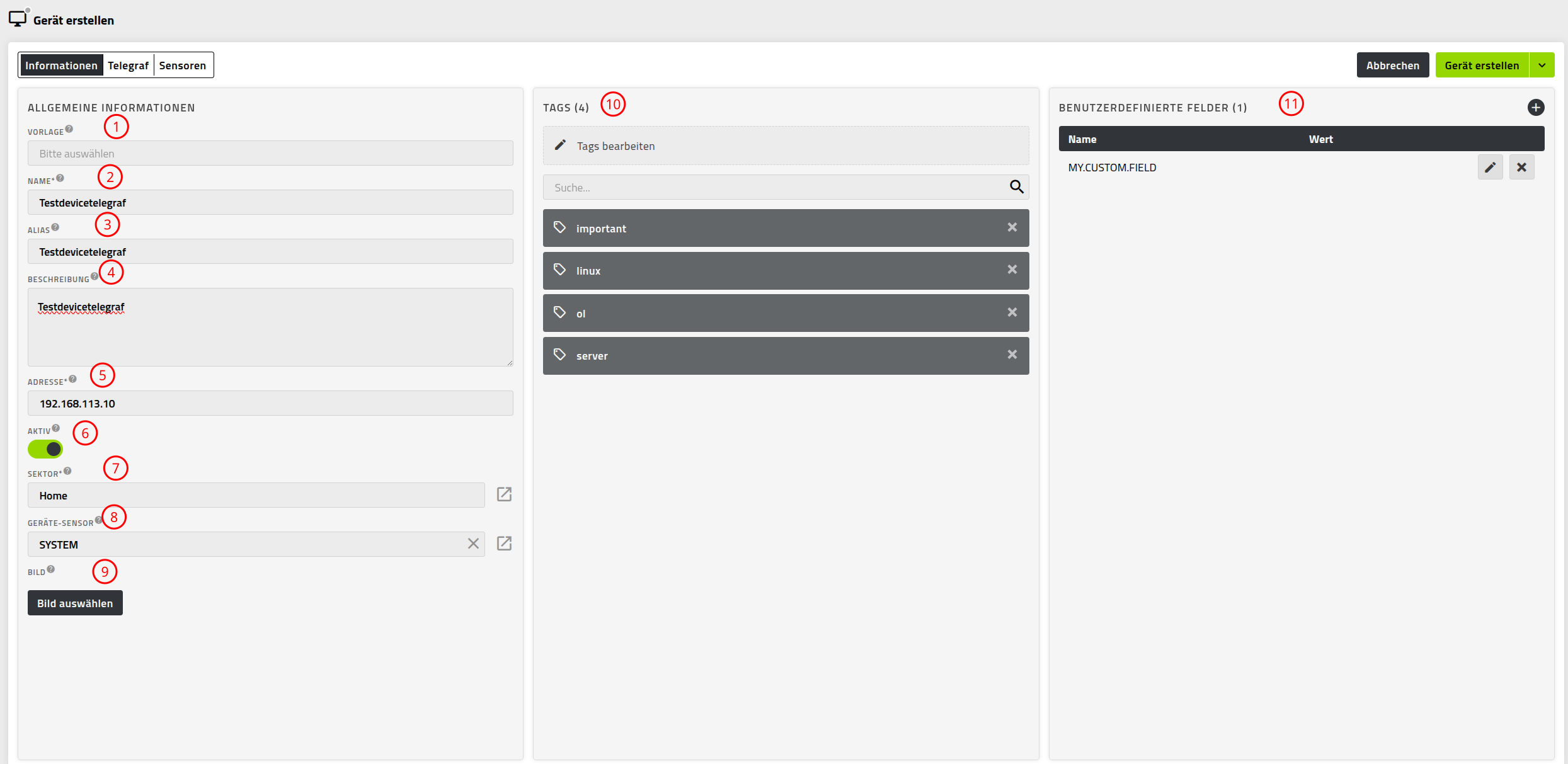Screen dimensions: 1568x764
Task: Click the help icon beside Geräte-Sensor label
Action: click(98, 520)
